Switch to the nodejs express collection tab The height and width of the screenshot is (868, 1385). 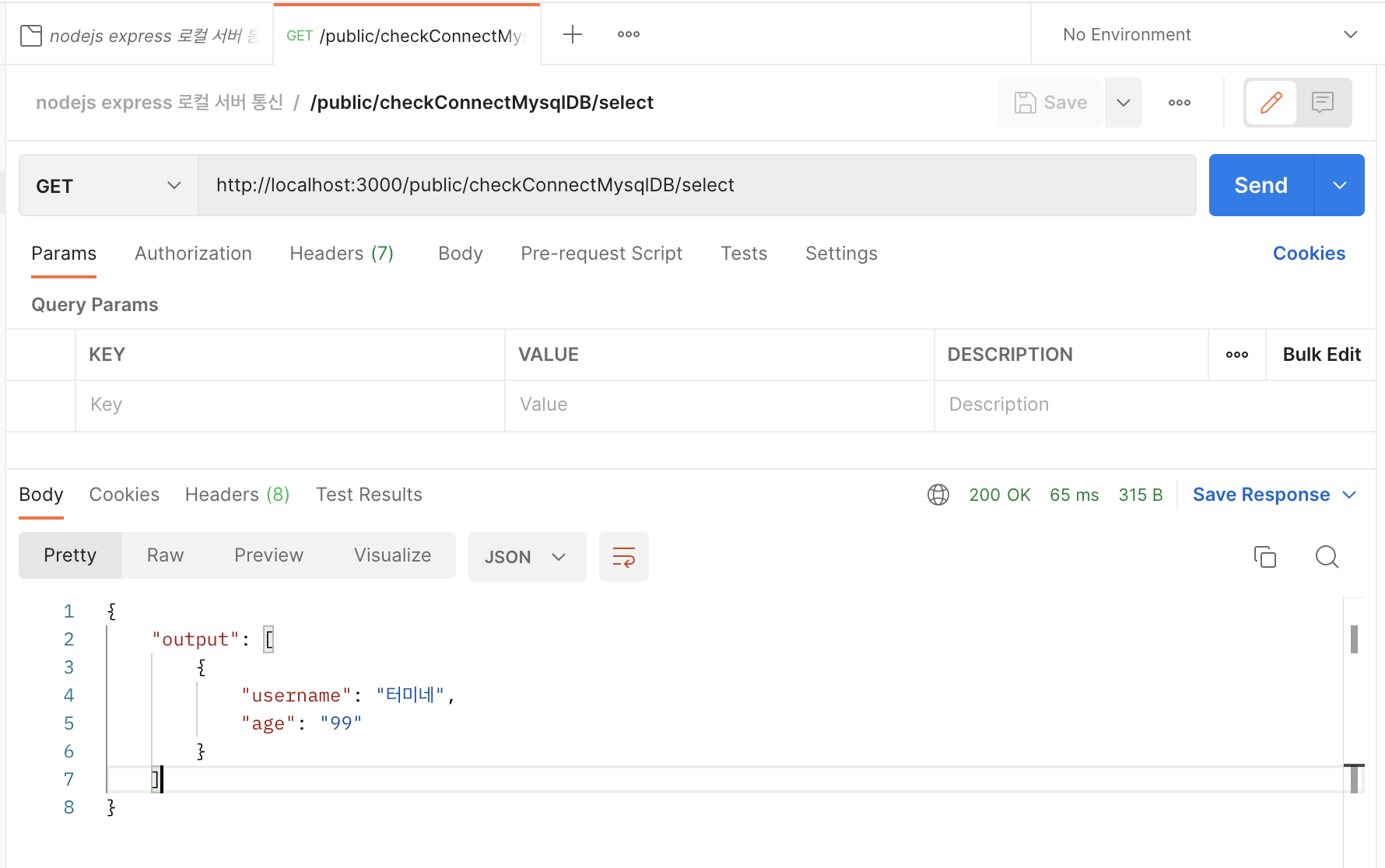(140, 36)
